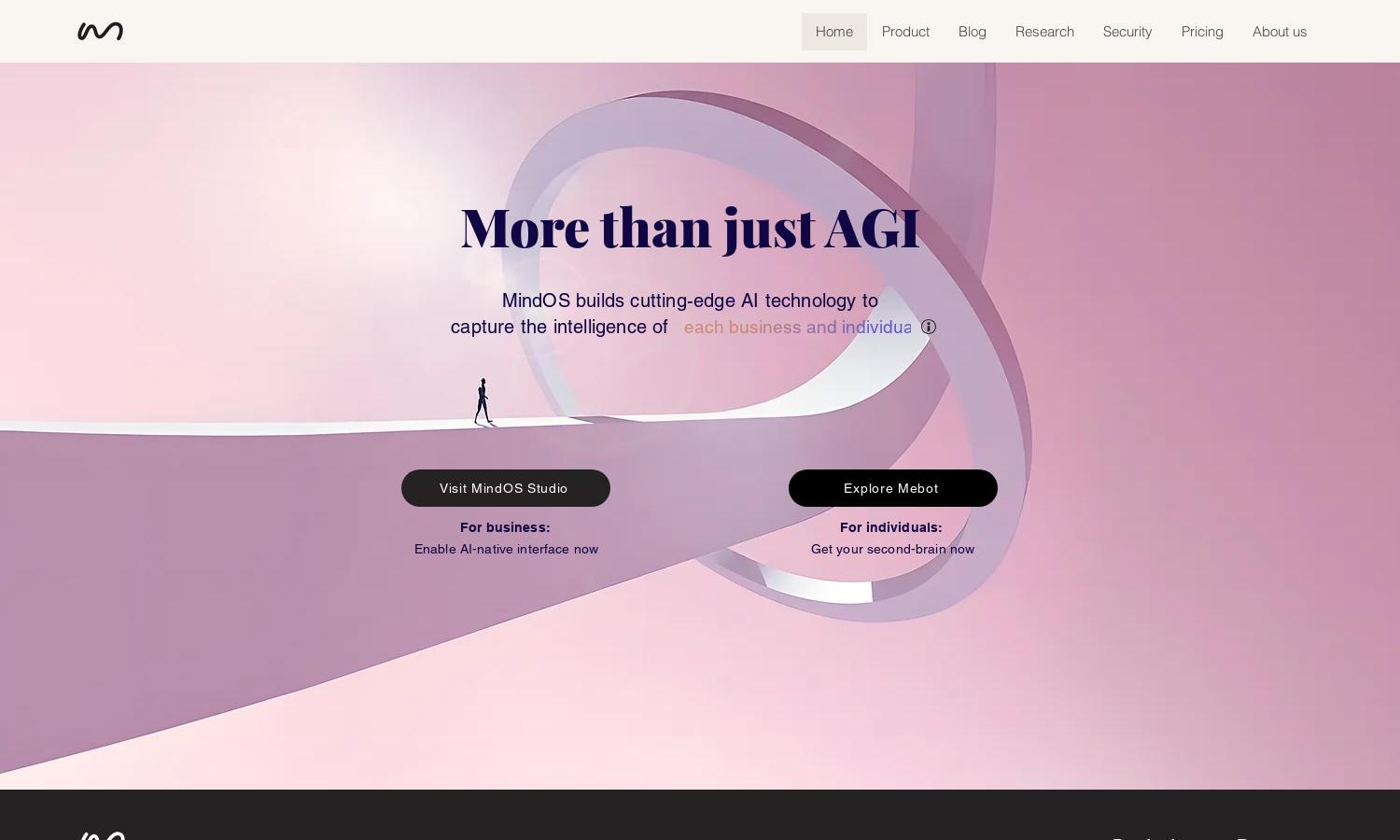Open the Research page

(1044, 32)
